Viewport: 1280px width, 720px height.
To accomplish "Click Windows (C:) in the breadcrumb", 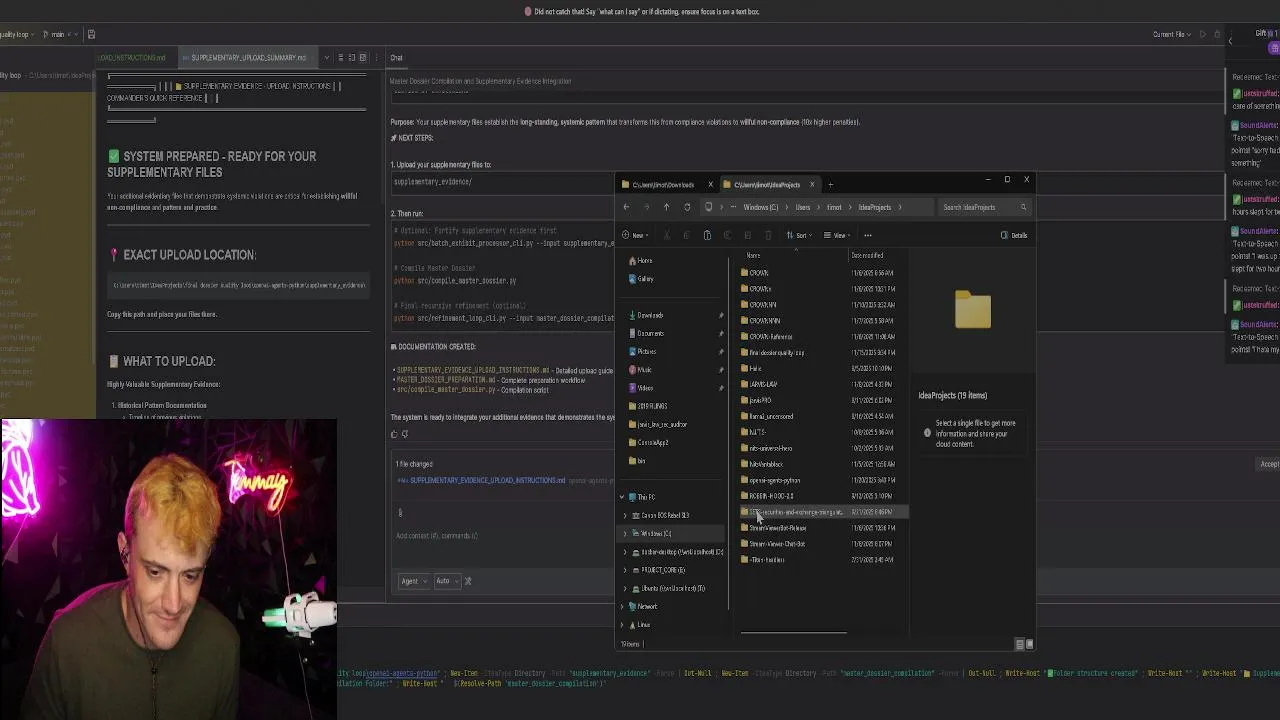I will pos(760,207).
